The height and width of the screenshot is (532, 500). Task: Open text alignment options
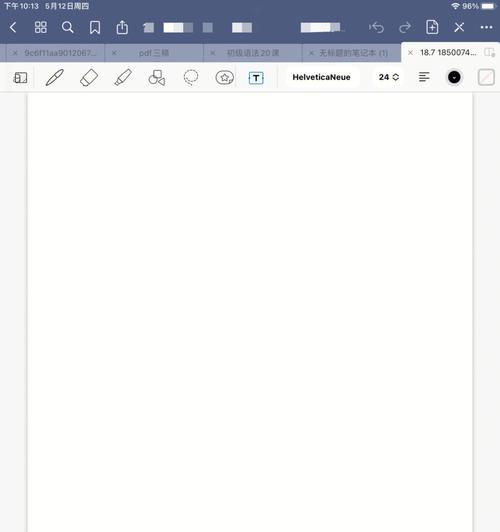click(424, 77)
